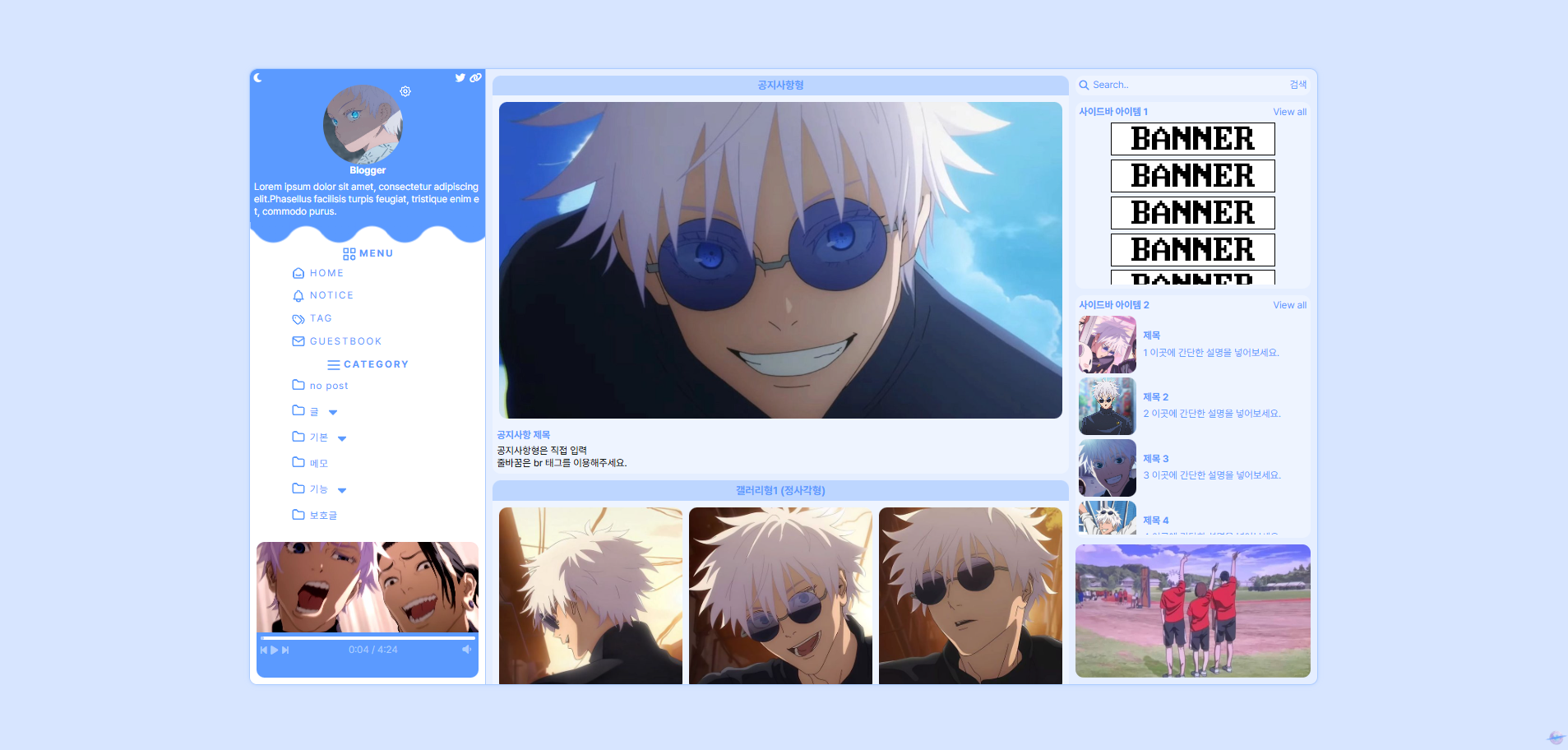The width and height of the screenshot is (1568, 750).
Task: Click the second BANNER image
Action: tap(1192, 176)
